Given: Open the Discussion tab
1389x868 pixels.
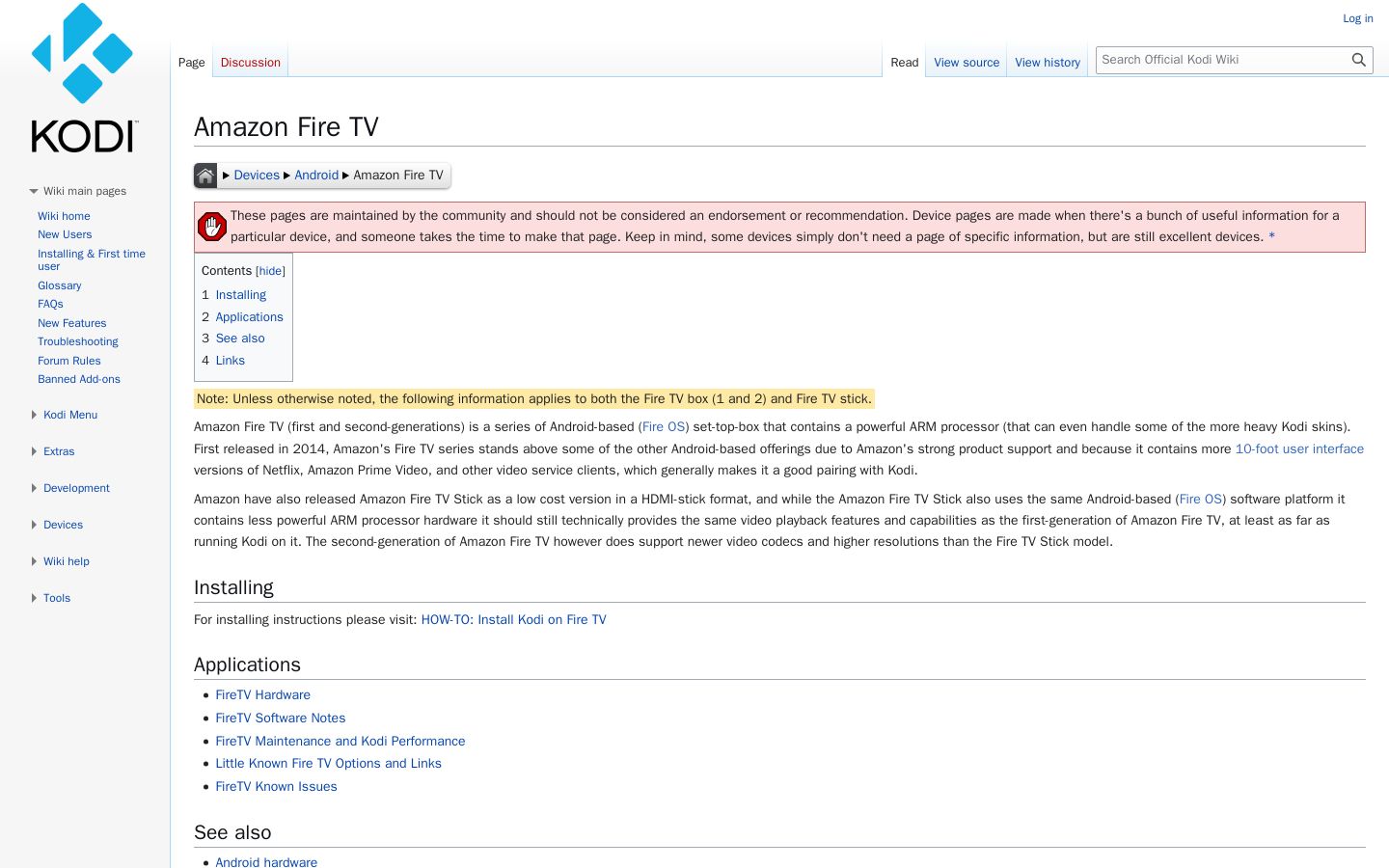Looking at the screenshot, I should 251,63.
